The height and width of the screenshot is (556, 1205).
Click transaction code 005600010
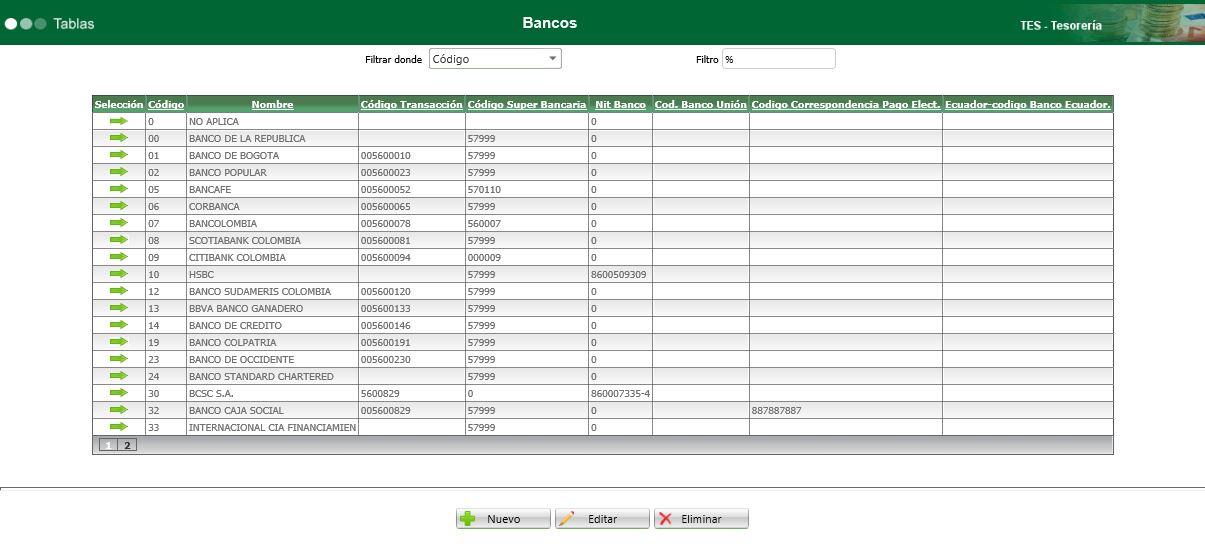click(x=386, y=156)
